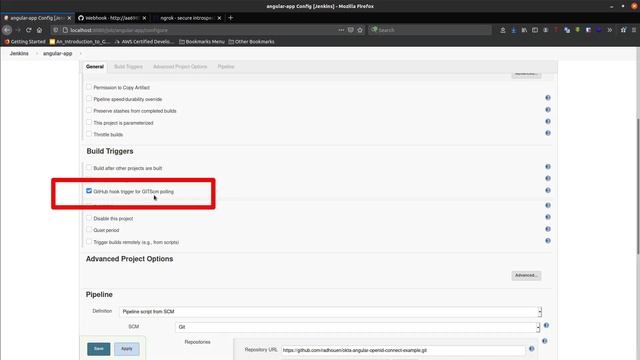Viewport: 640px width, 360px height.
Task: Enable Trigger builds remotely checkbox
Action: point(89,242)
